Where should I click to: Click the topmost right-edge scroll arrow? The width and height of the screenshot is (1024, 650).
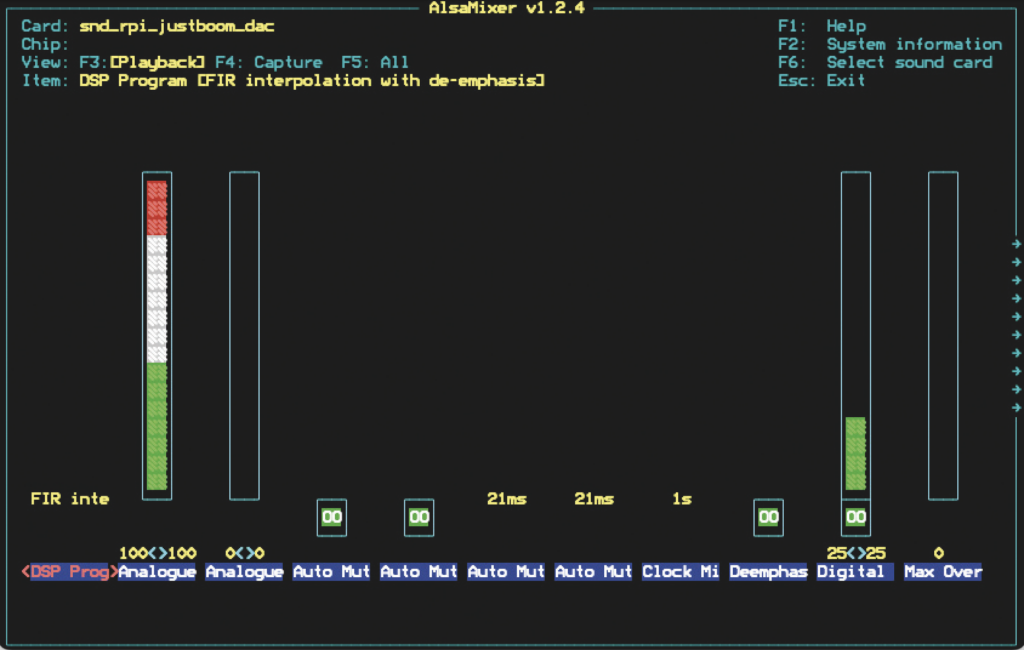coord(1016,243)
